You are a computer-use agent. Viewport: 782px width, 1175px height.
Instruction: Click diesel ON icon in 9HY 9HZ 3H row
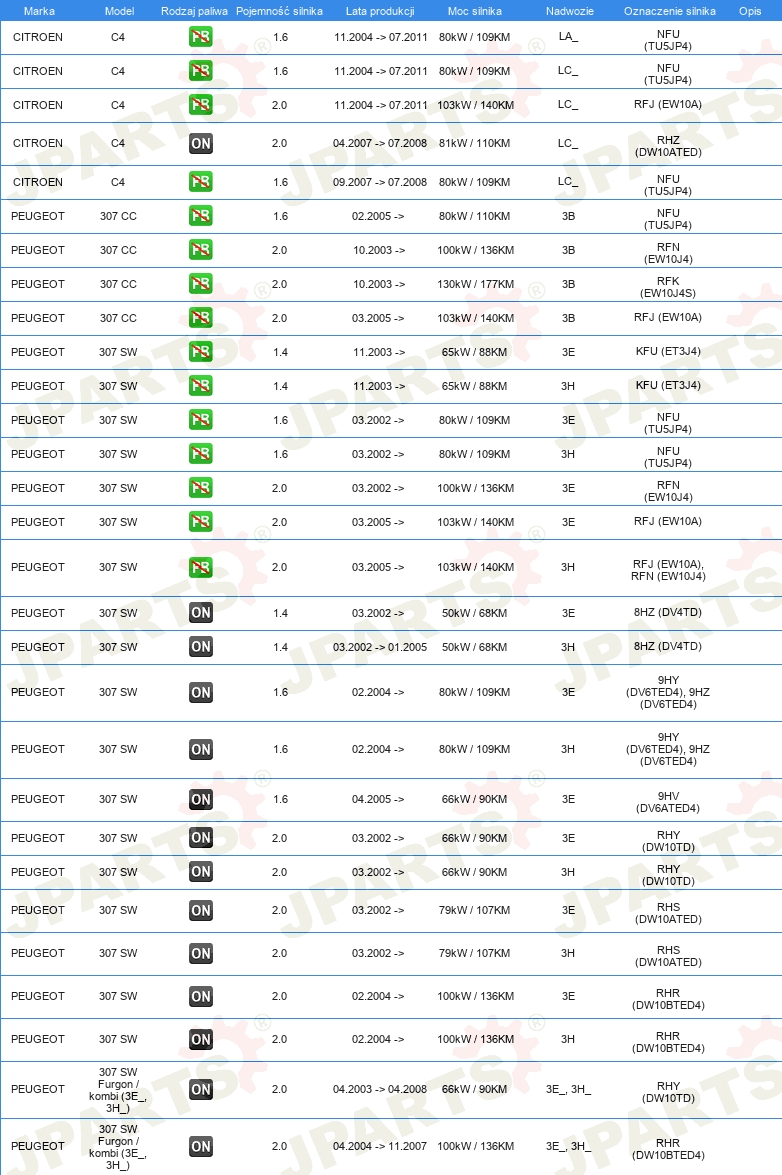click(201, 749)
